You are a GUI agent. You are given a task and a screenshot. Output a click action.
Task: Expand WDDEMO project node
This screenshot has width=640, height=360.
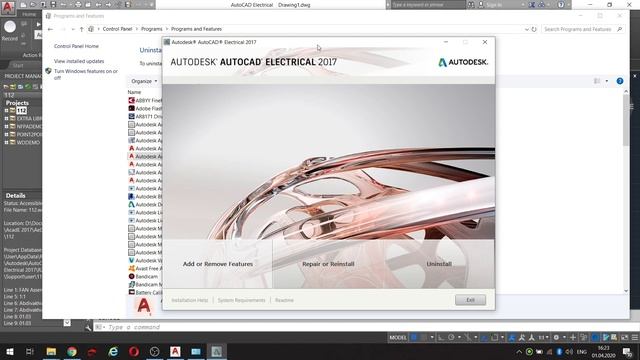pyautogui.click(x=6, y=142)
